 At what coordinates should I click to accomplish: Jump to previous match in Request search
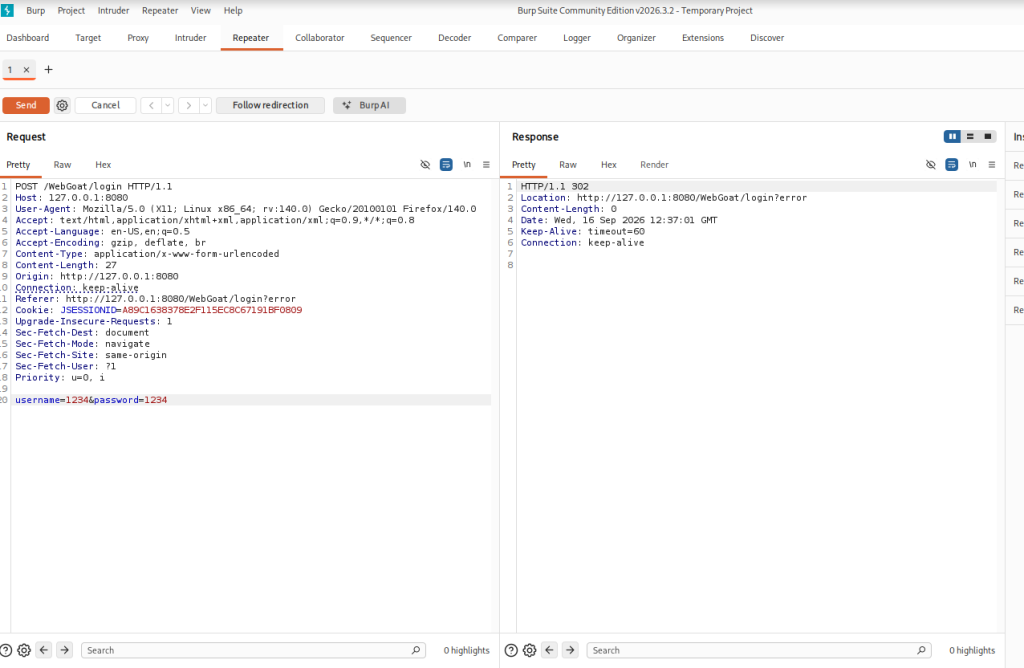coord(44,650)
